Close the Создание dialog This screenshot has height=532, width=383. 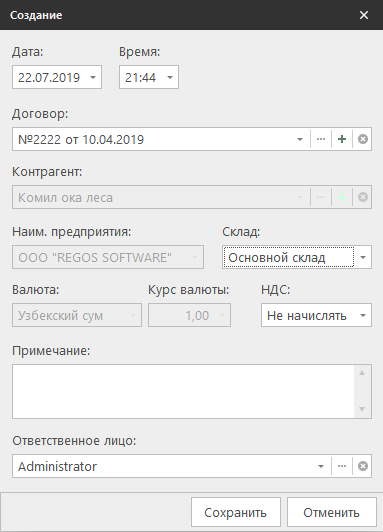364,15
